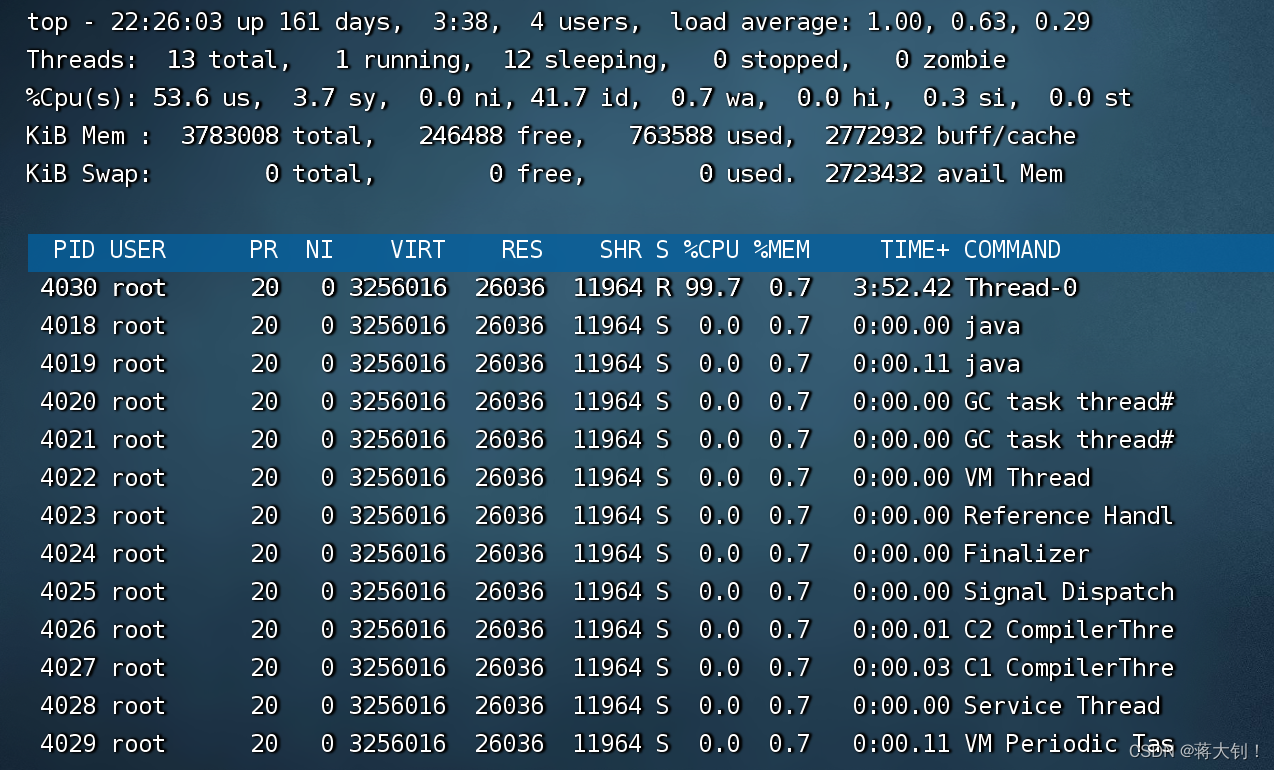This screenshot has height=770, width=1274.
Task: Click the load average 1.00, 0.63, 0.29 text
Action: point(880,22)
